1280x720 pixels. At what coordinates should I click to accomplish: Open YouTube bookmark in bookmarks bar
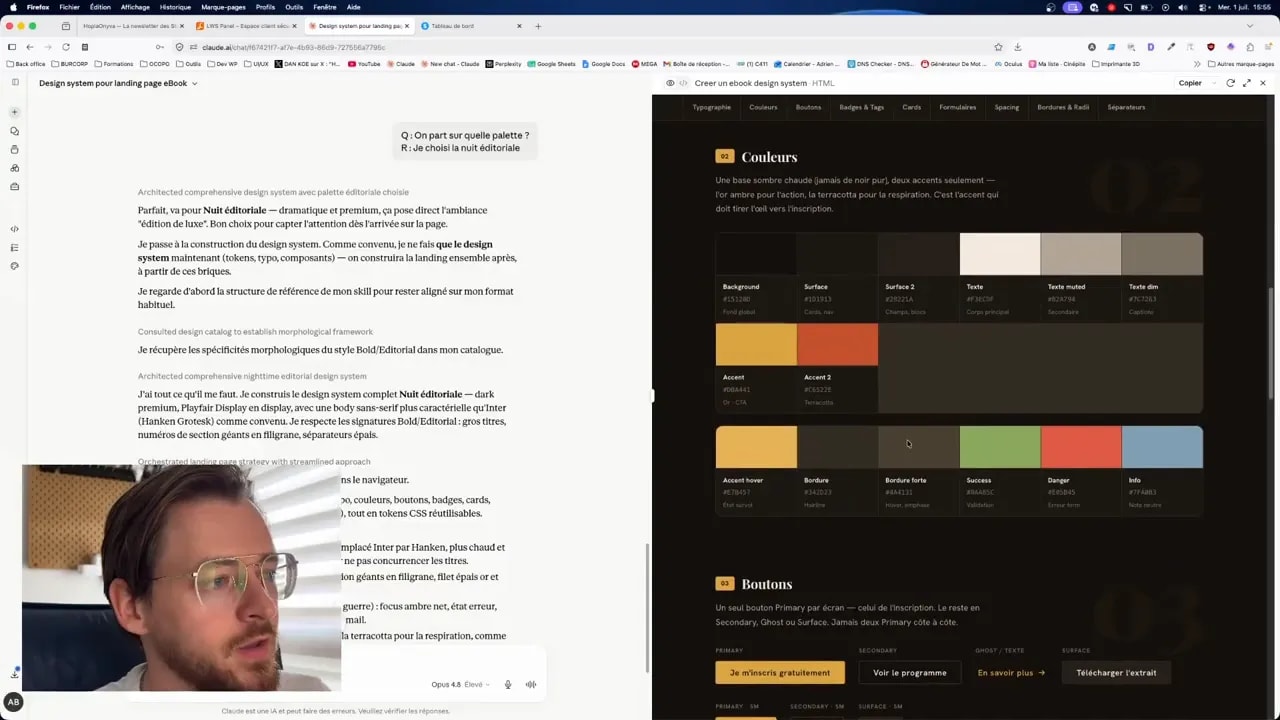(x=364, y=64)
